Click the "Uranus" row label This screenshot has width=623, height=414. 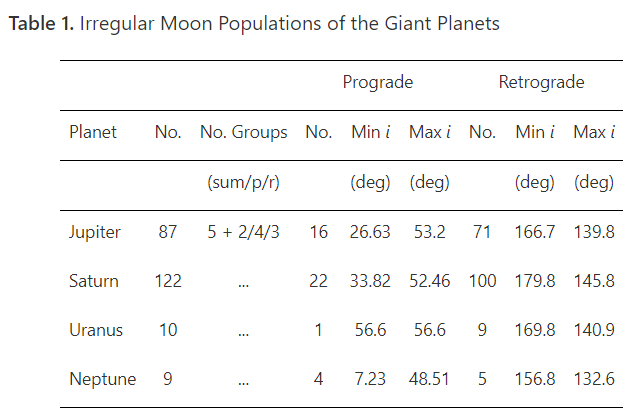[94, 330]
